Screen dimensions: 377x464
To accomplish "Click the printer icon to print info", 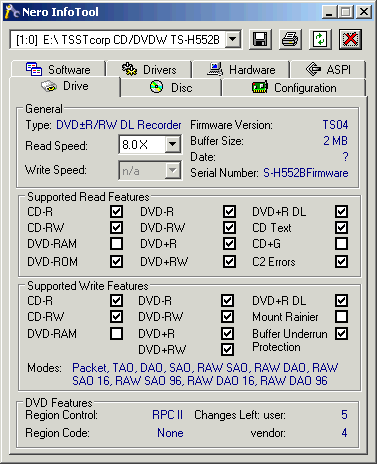I will pyautogui.click(x=290, y=39).
